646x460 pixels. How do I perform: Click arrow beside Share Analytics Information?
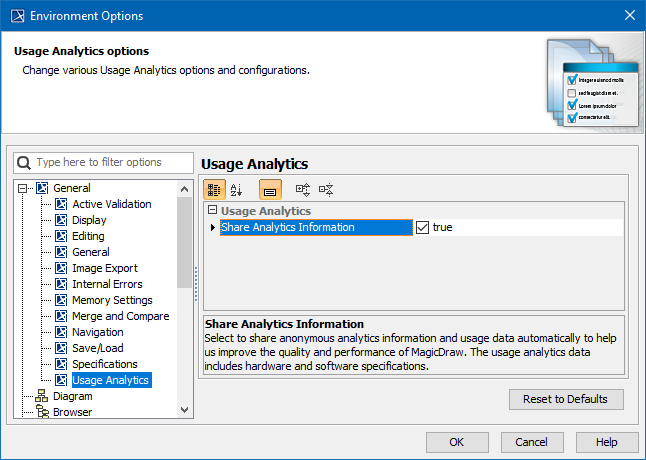coord(212,228)
